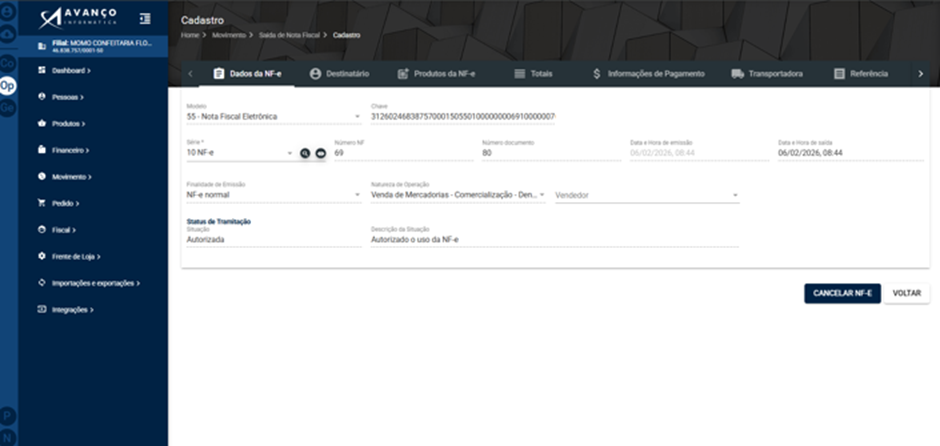
Task: Click the Transportadora truck icon
Action: [737, 74]
